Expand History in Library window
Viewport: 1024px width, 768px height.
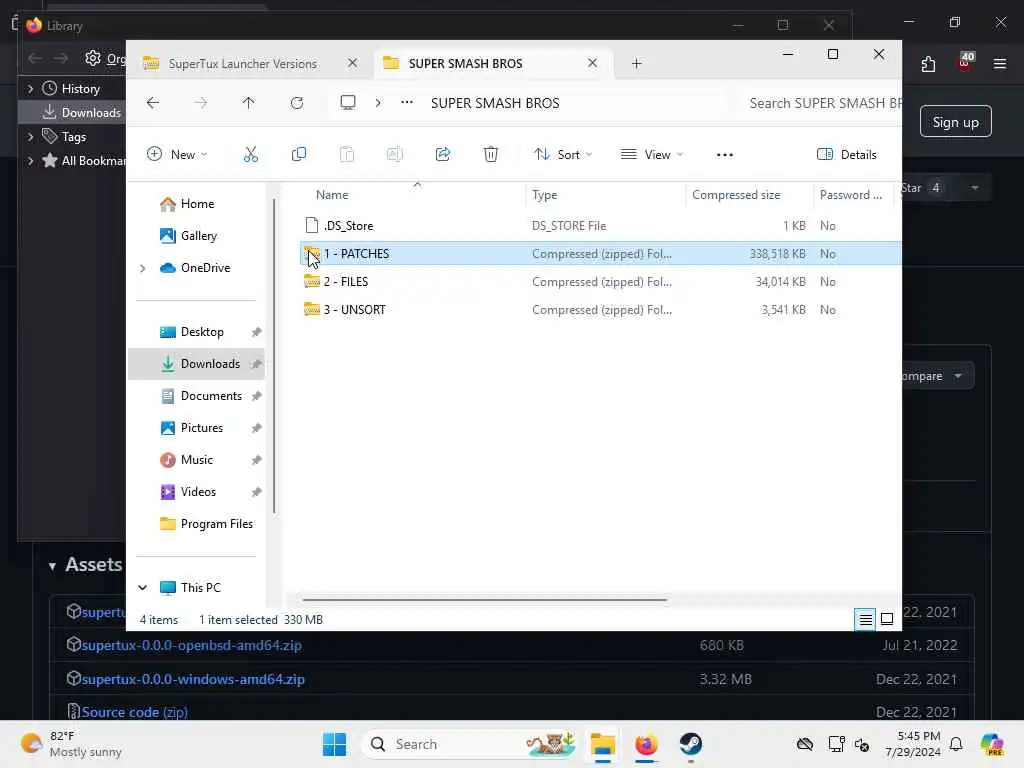[x=30, y=88]
